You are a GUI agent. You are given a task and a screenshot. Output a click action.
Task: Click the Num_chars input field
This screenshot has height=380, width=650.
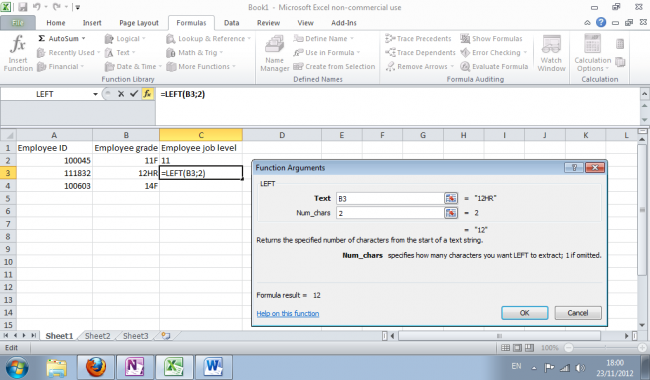[390, 213]
